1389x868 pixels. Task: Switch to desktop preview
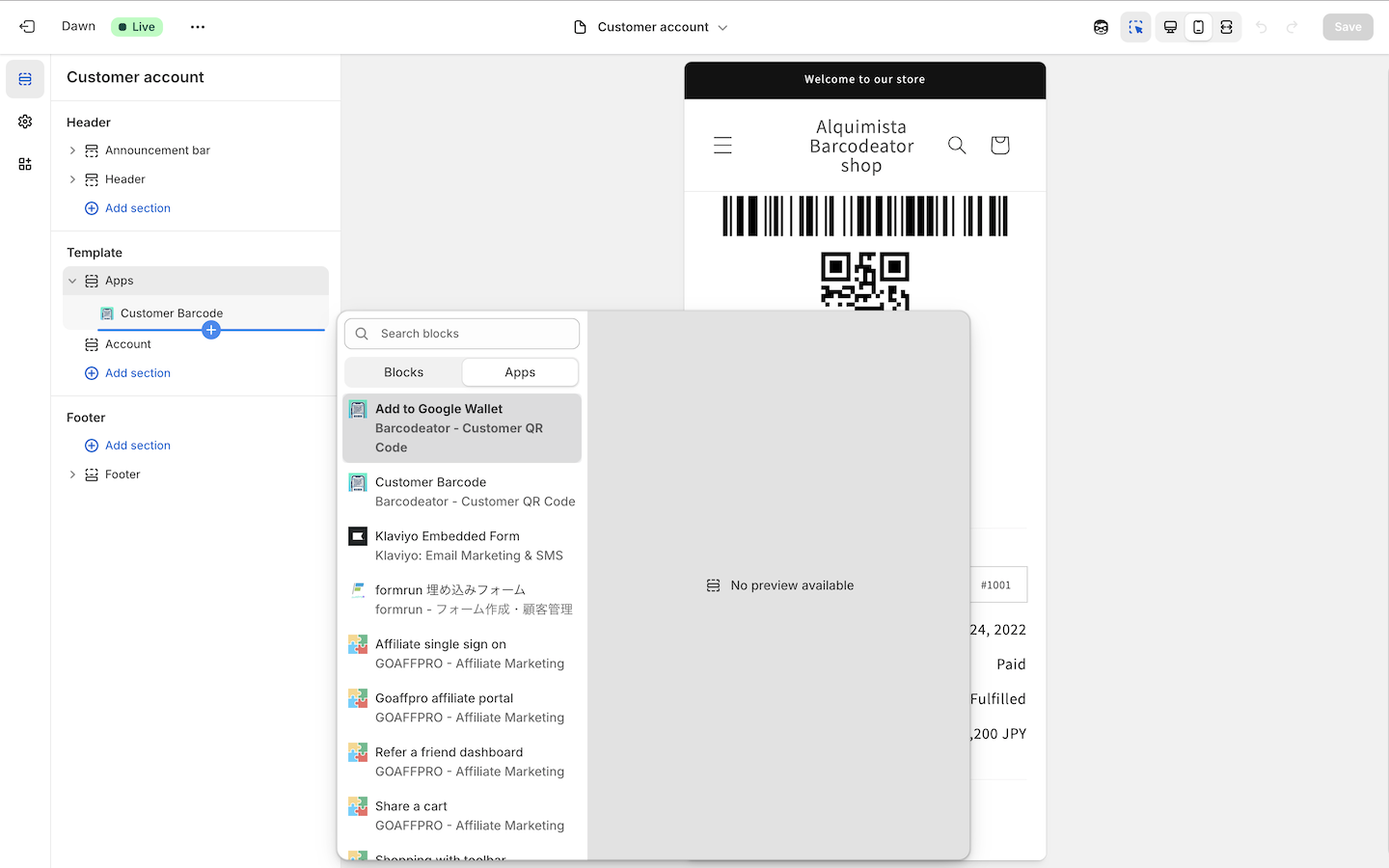[x=1170, y=27]
